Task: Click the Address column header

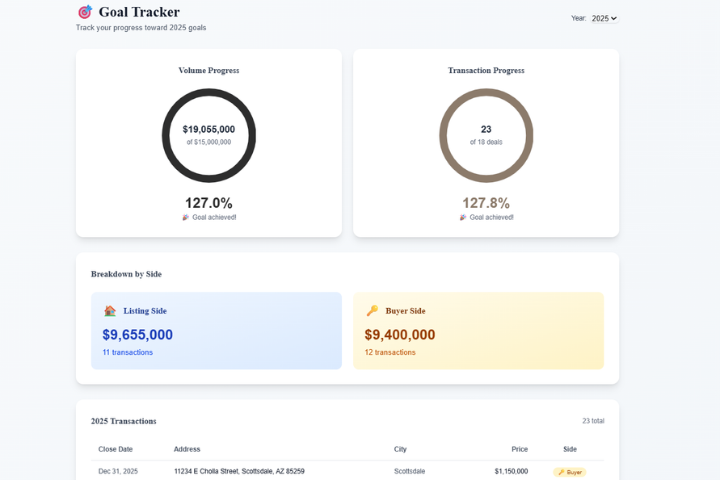Action: click(x=187, y=449)
